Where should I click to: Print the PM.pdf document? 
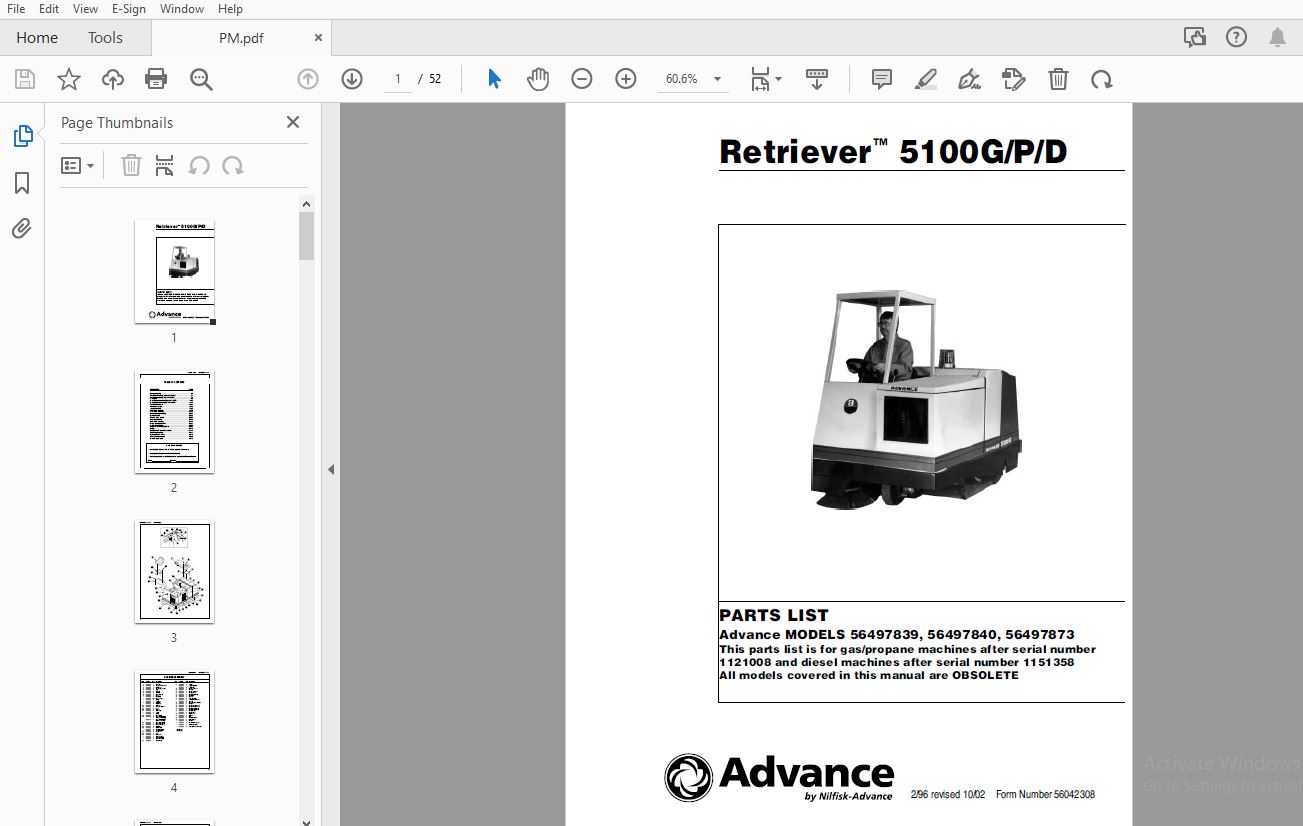[x=156, y=79]
